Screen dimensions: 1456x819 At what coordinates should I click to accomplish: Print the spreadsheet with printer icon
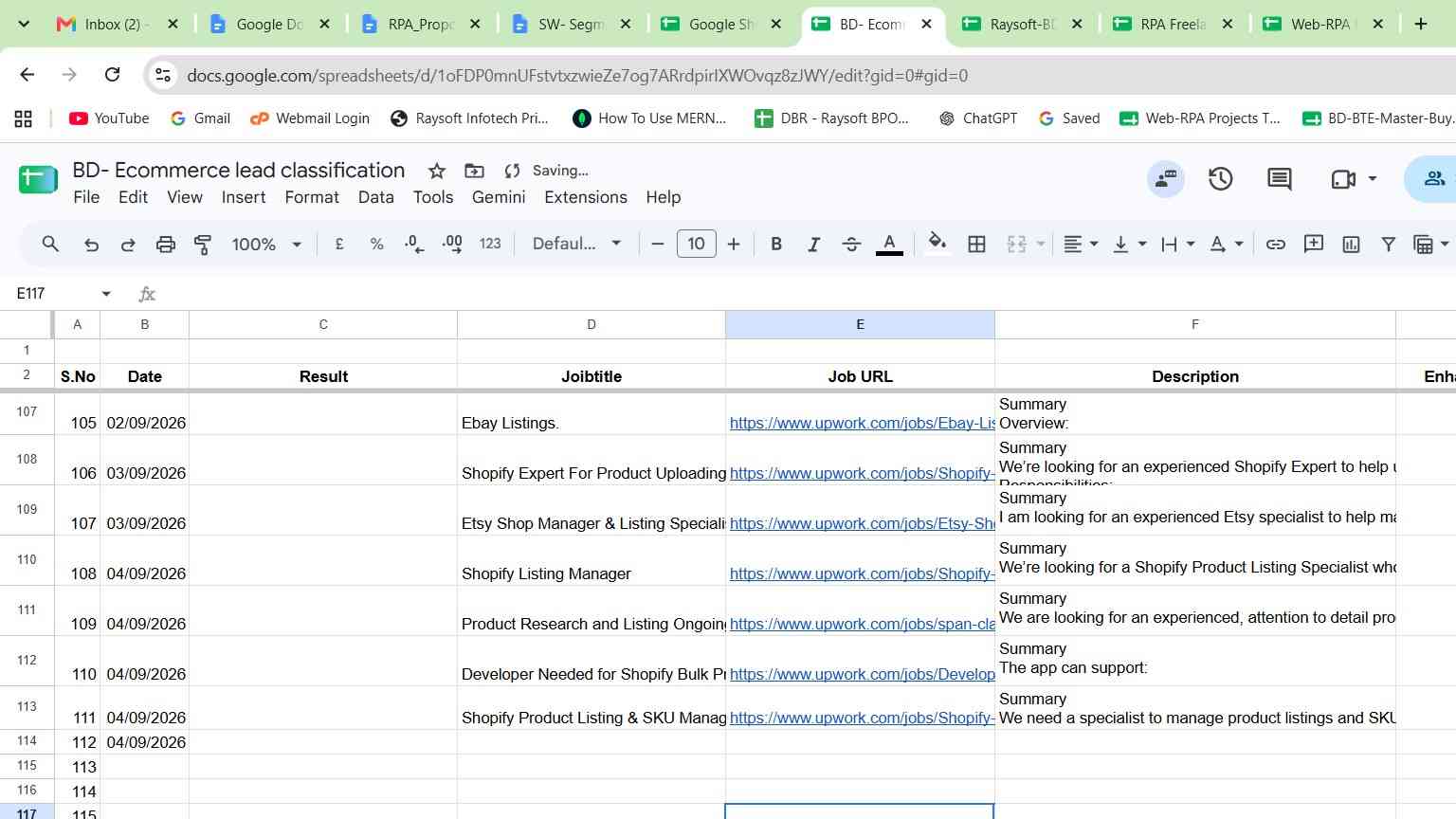[x=165, y=245]
